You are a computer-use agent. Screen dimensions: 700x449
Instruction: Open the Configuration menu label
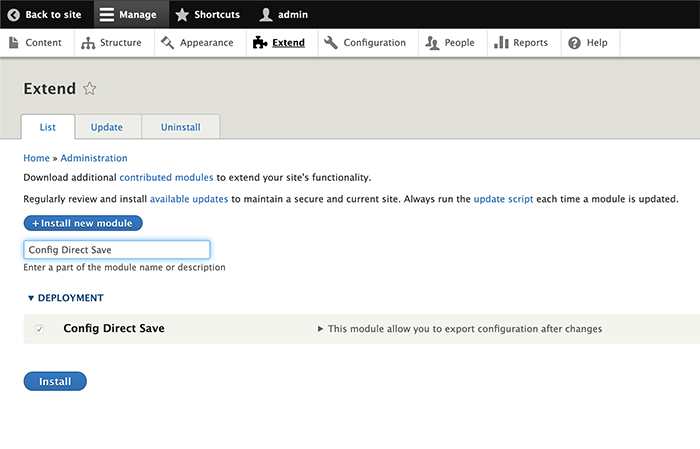[x=375, y=42]
